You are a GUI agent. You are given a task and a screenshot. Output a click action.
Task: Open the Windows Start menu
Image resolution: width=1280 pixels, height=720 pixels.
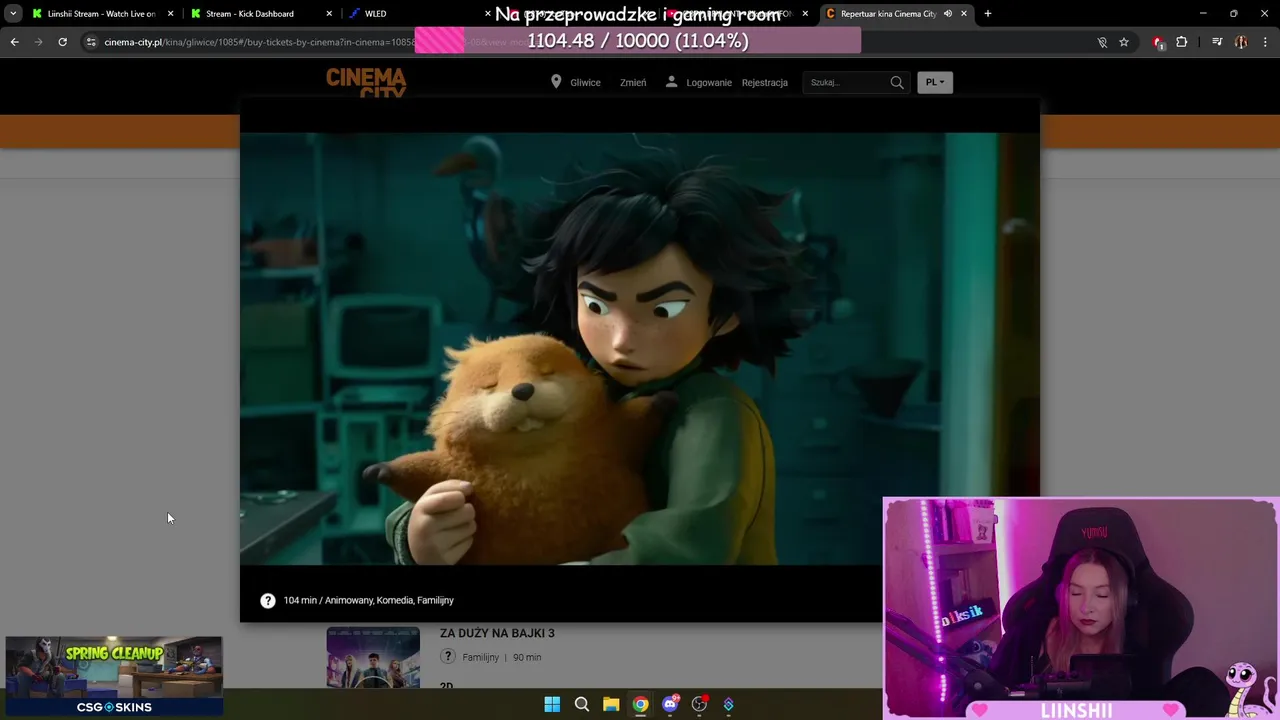552,704
